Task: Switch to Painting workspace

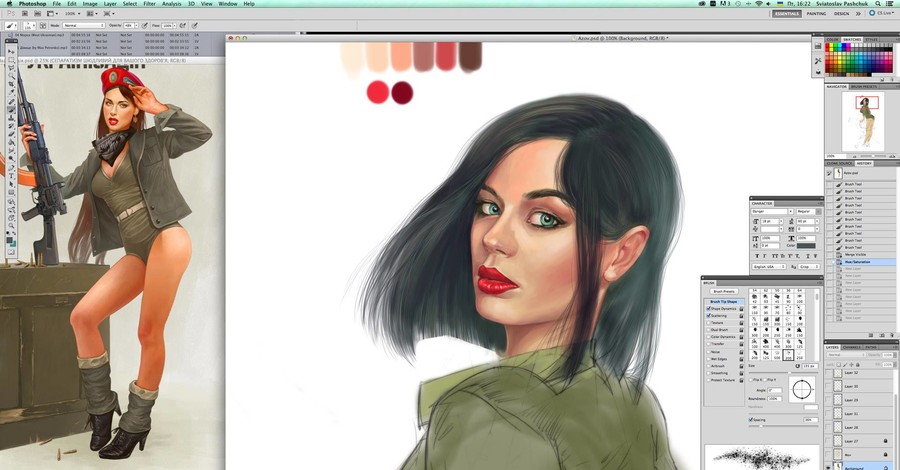Action: click(x=816, y=14)
